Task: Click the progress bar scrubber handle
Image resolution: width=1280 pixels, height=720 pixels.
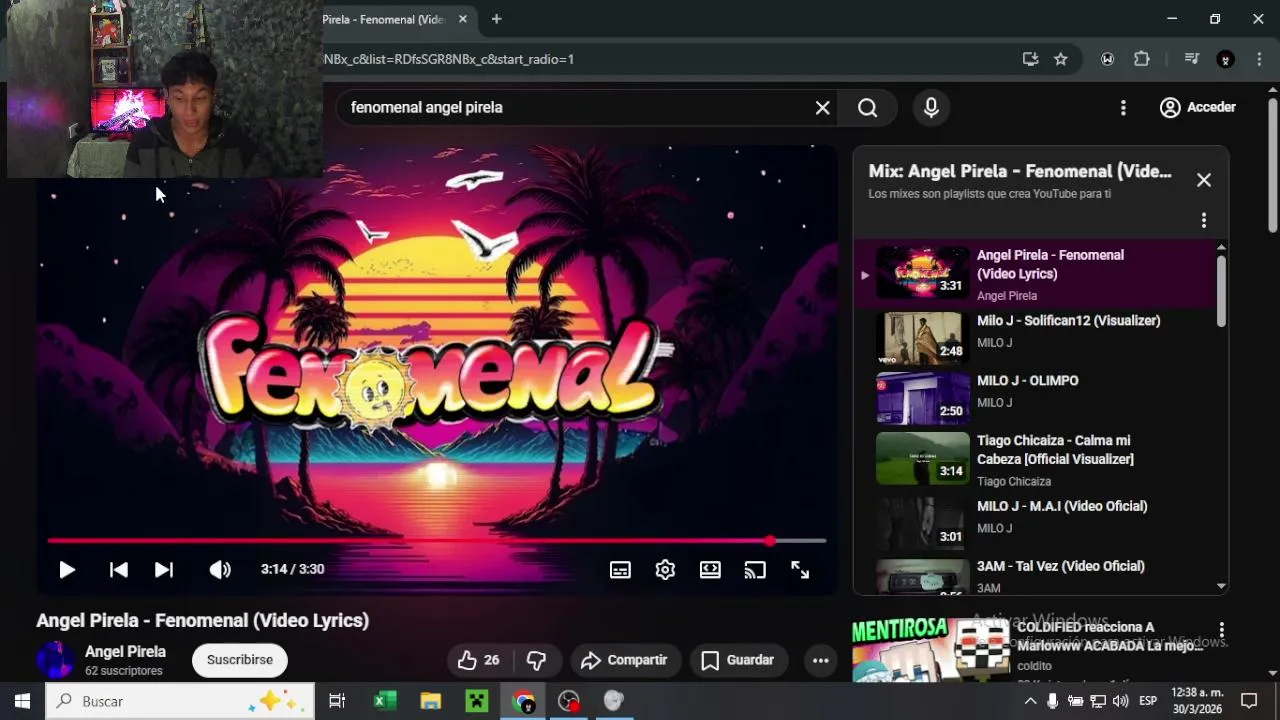Action: pyautogui.click(x=770, y=541)
